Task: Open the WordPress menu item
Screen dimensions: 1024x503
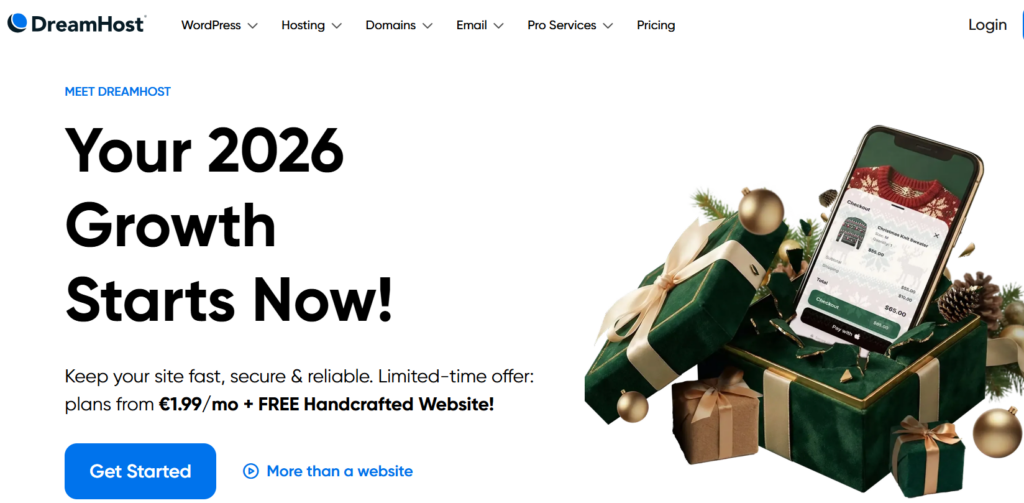Action: pyautogui.click(x=211, y=25)
